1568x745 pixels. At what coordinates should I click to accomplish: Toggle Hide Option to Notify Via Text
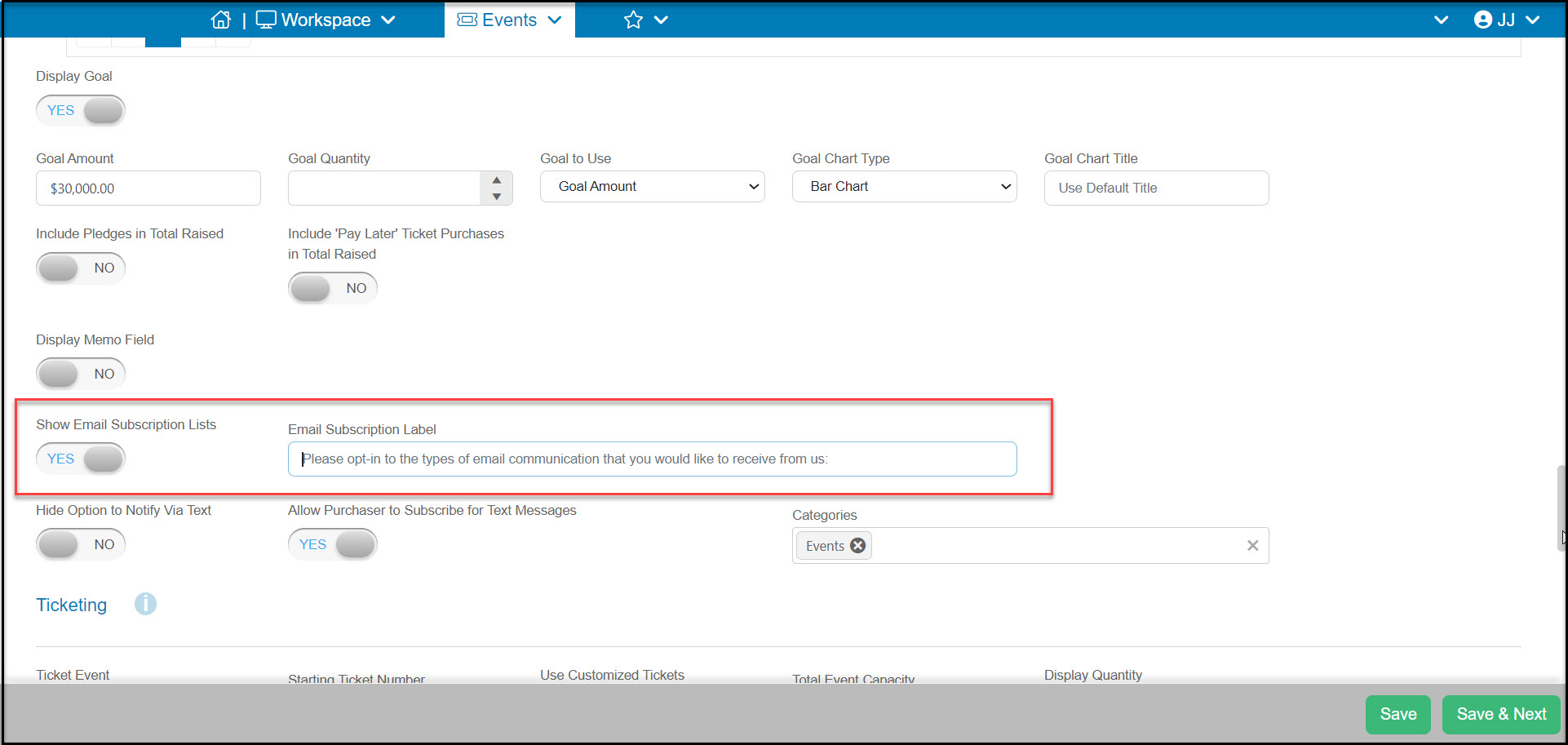click(81, 544)
